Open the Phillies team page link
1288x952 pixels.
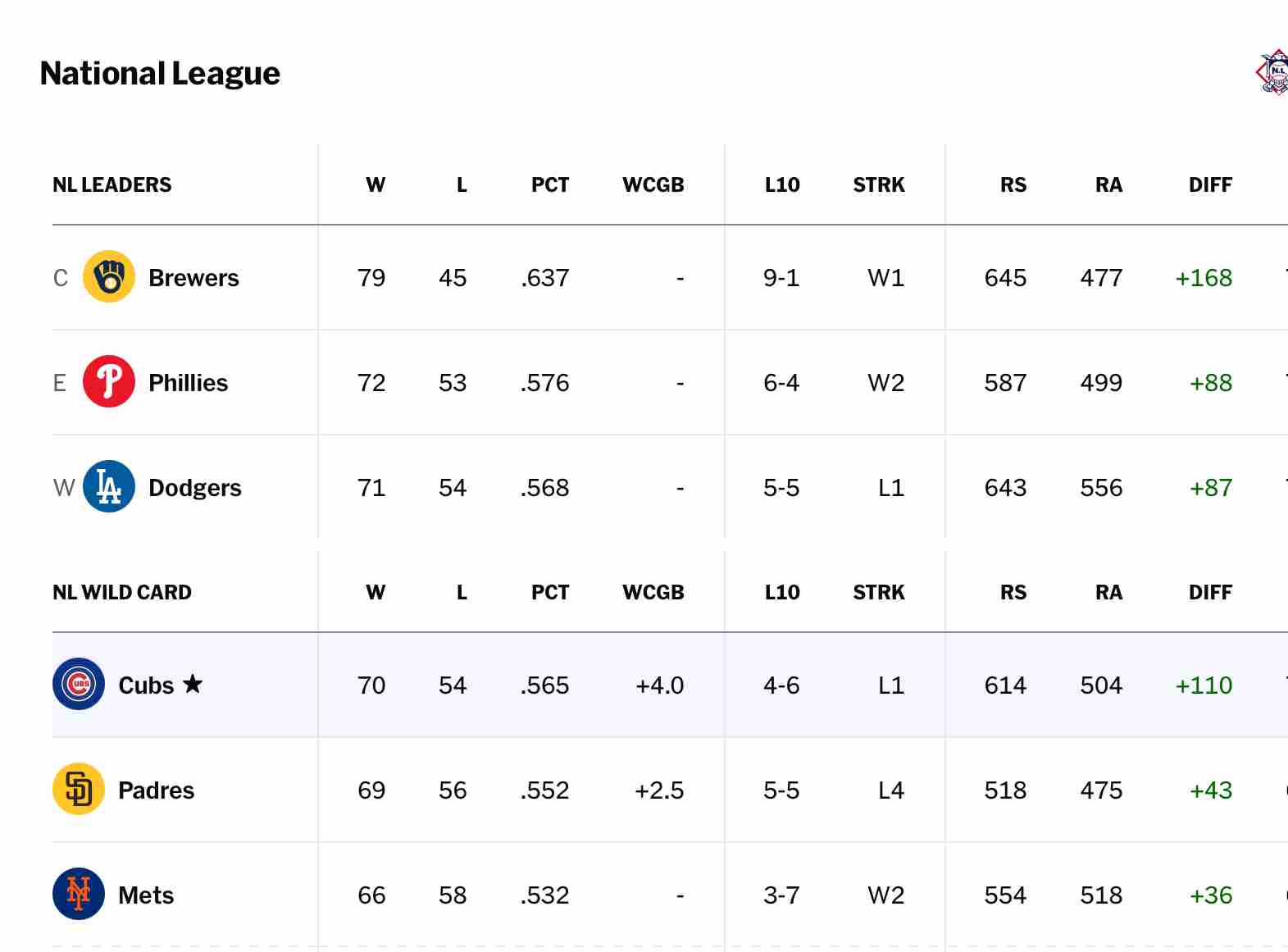coord(188,383)
